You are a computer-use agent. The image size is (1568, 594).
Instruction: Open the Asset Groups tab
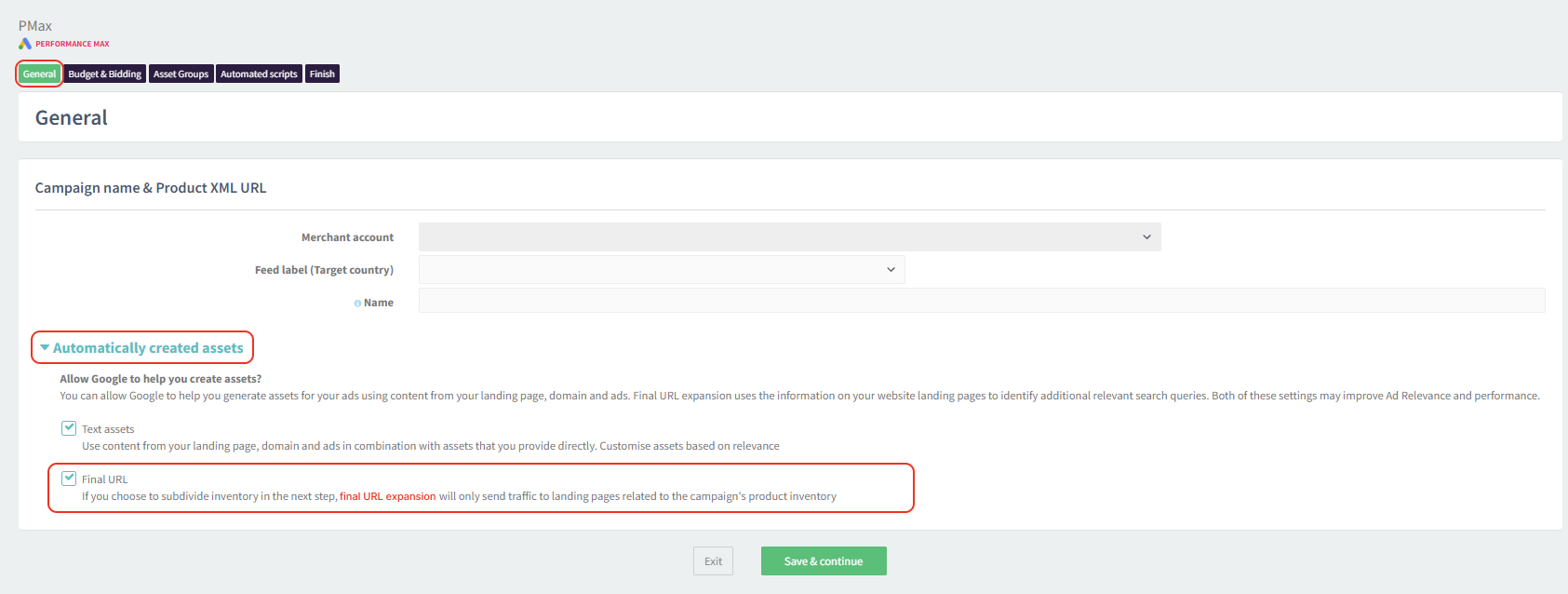tap(181, 74)
